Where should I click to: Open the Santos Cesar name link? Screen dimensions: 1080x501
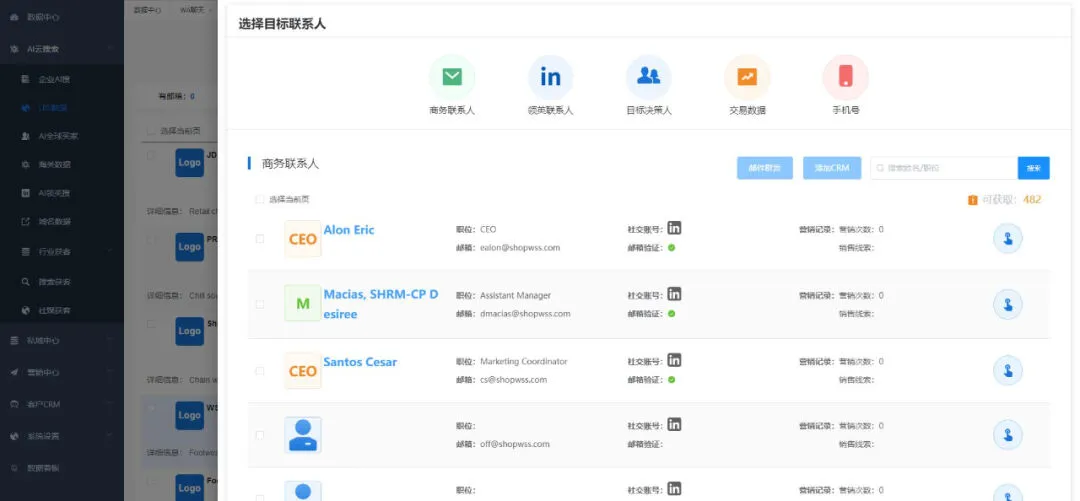360,362
